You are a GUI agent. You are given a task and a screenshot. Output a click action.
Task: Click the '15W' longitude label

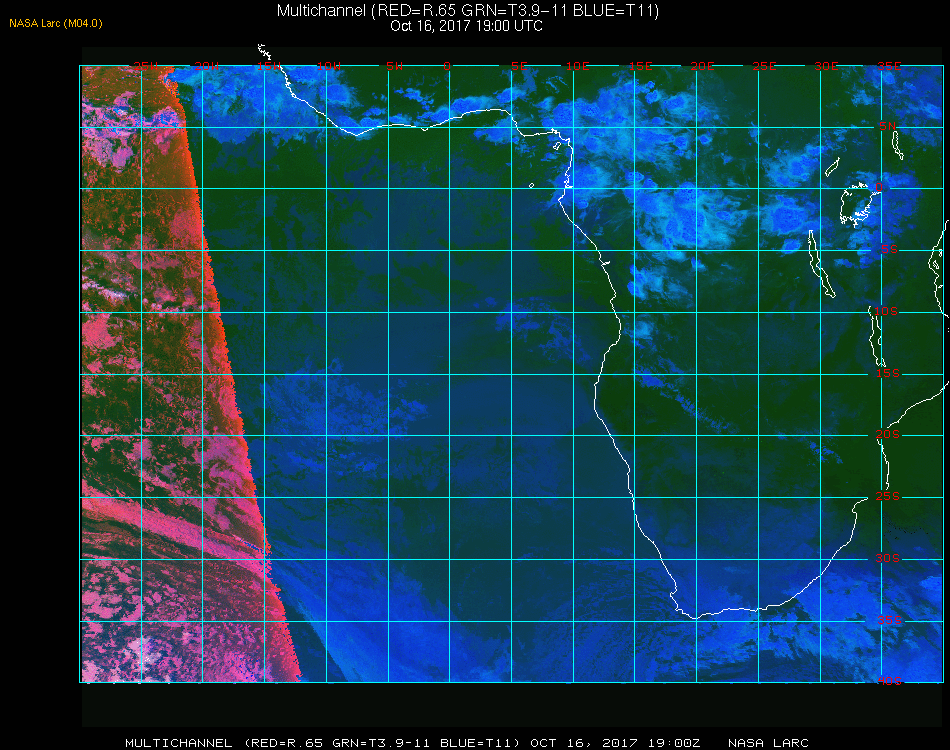click(268, 65)
